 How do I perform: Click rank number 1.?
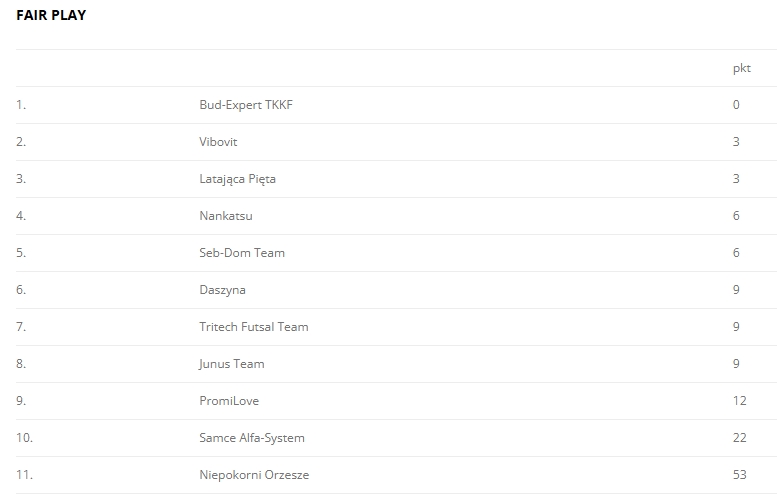tap(21, 105)
